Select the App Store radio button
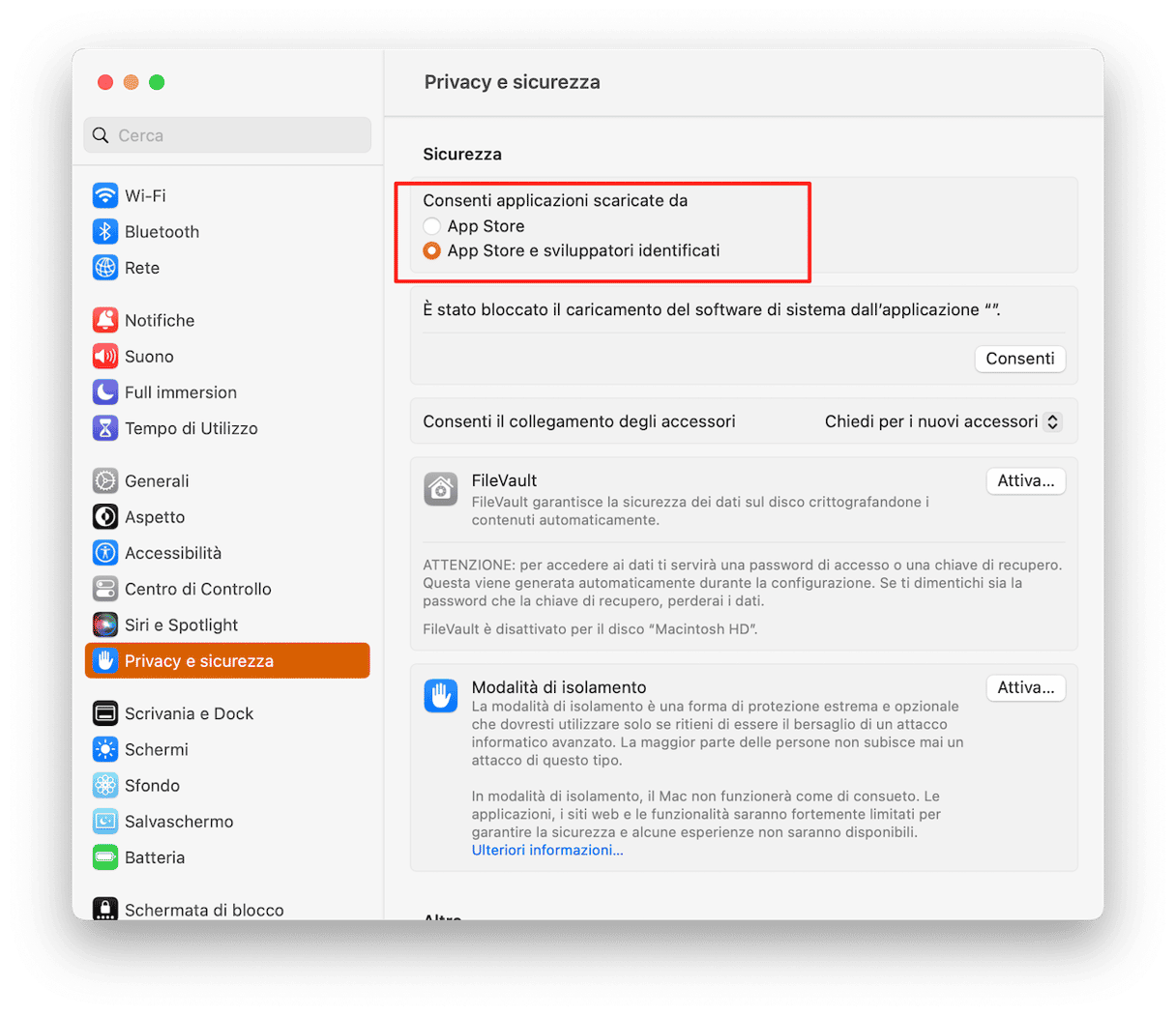The width and height of the screenshot is (1176, 1015). pyautogui.click(x=431, y=226)
